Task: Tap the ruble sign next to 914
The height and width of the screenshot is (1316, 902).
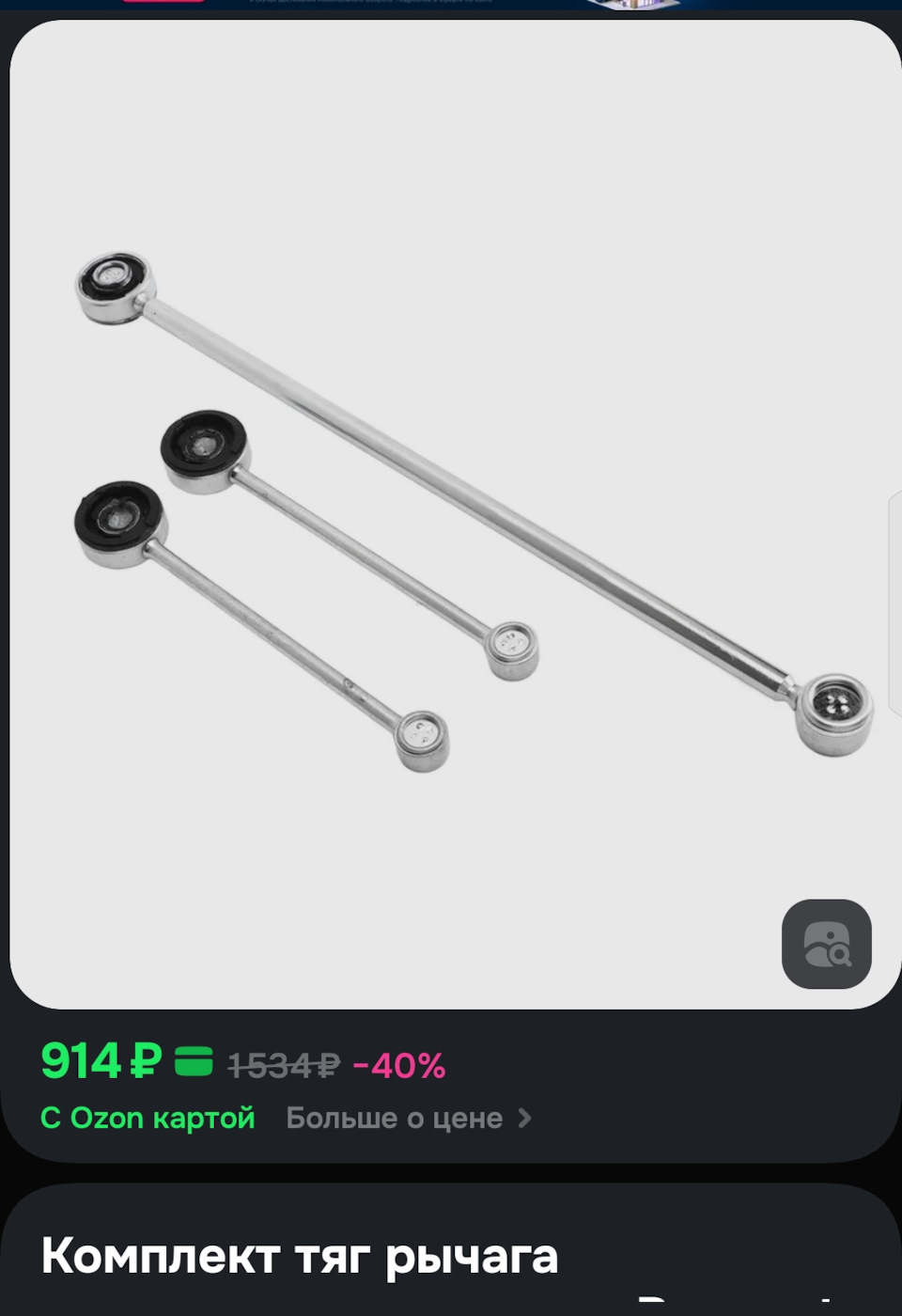Action: [x=146, y=1061]
